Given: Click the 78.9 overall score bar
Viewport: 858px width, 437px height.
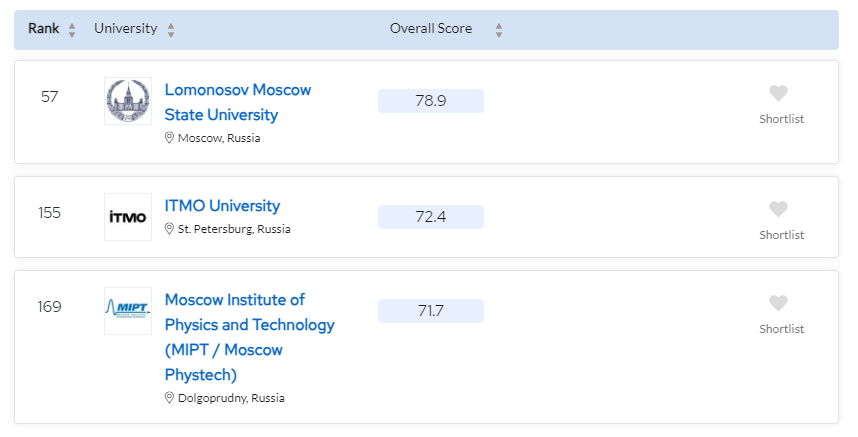Looking at the screenshot, I should pos(431,101).
